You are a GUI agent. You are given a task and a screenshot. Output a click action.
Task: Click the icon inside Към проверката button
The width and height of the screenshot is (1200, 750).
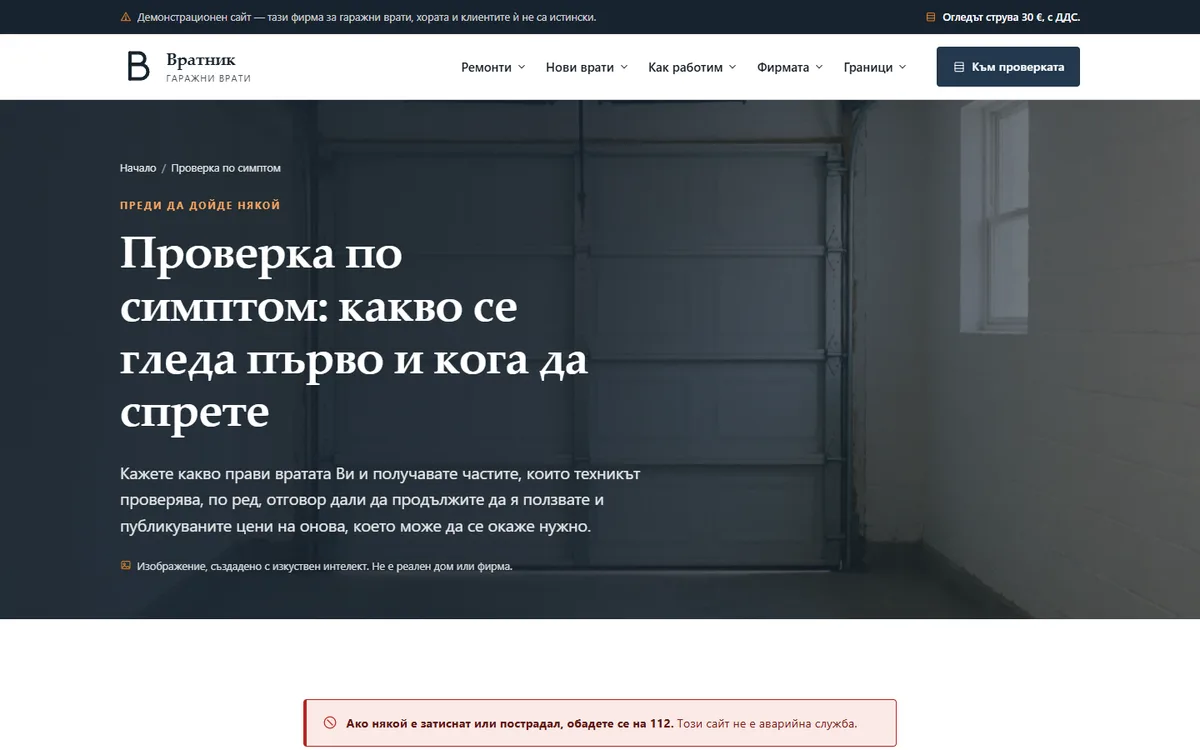959,67
